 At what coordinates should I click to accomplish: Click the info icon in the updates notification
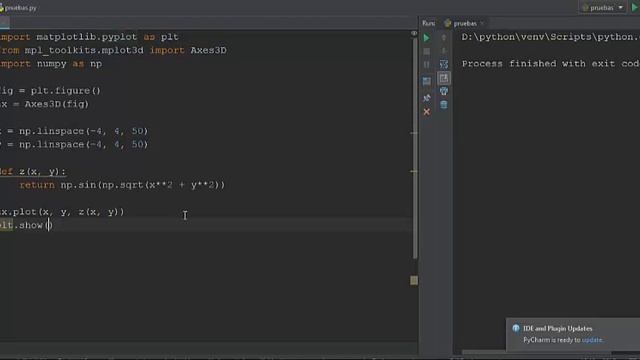pyautogui.click(x=516, y=329)
